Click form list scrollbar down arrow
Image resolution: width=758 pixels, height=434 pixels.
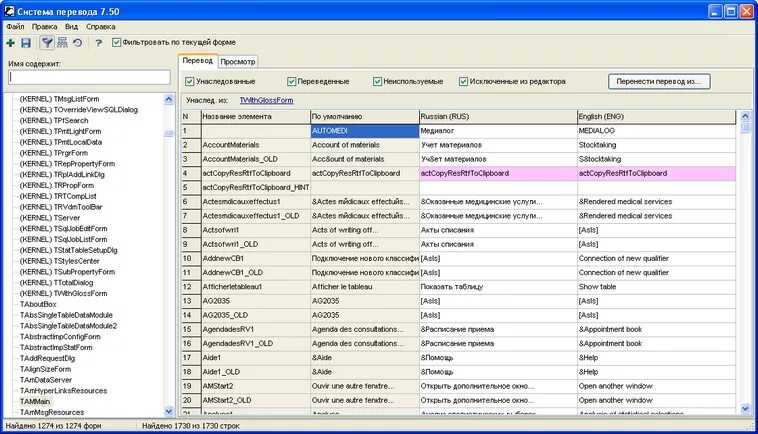click(168, 411)
